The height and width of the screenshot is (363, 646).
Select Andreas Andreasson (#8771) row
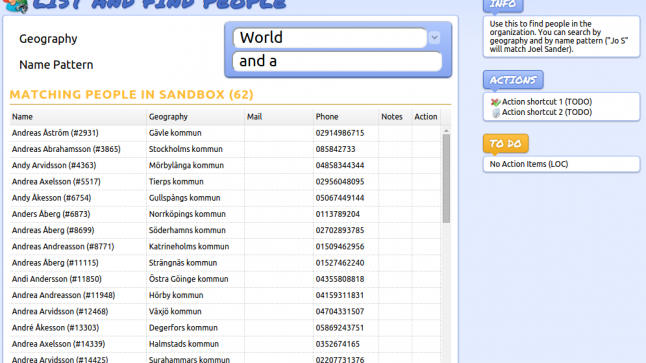(225, 247)
